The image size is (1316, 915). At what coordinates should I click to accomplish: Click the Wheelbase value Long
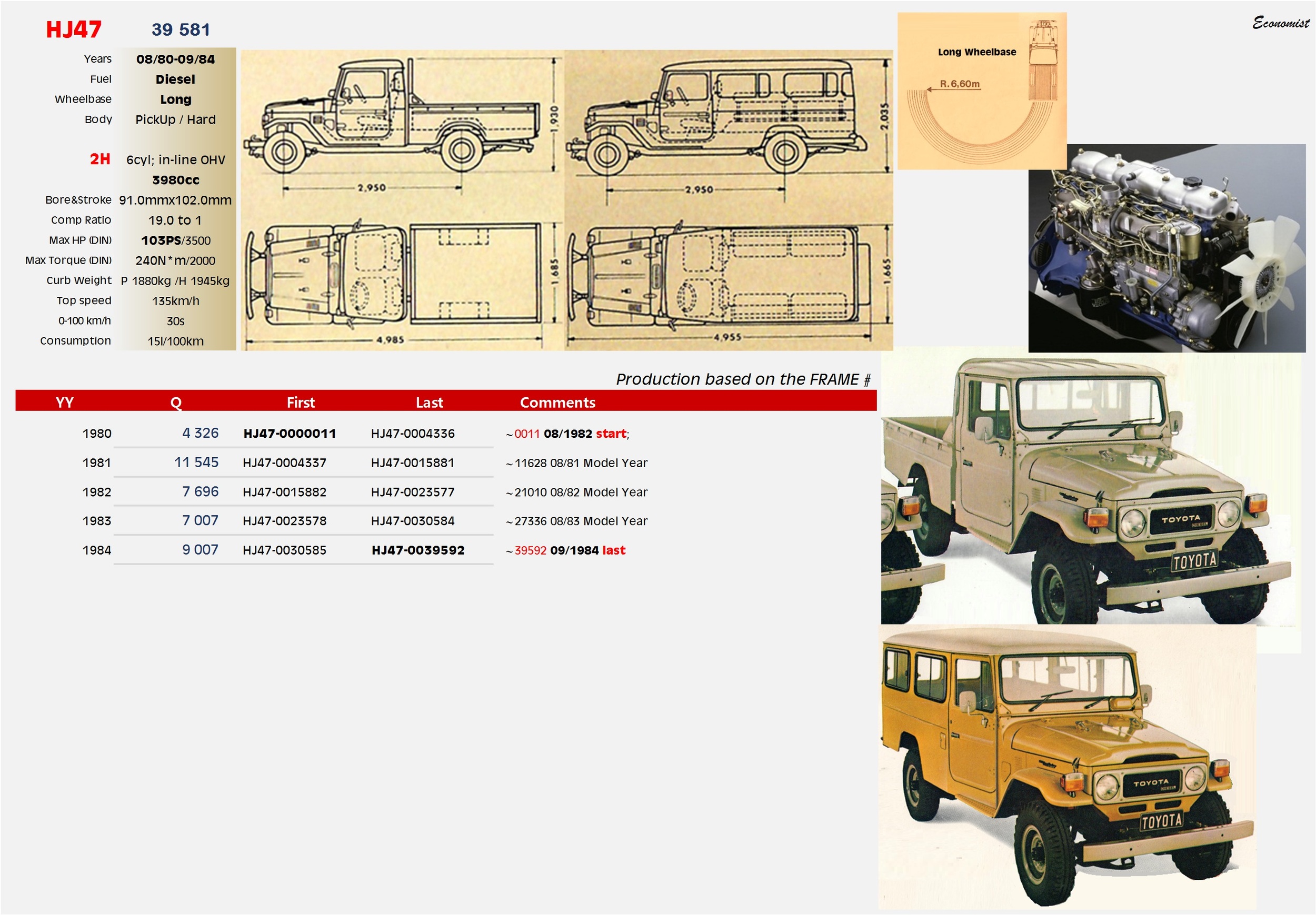[x=175, y=99]
